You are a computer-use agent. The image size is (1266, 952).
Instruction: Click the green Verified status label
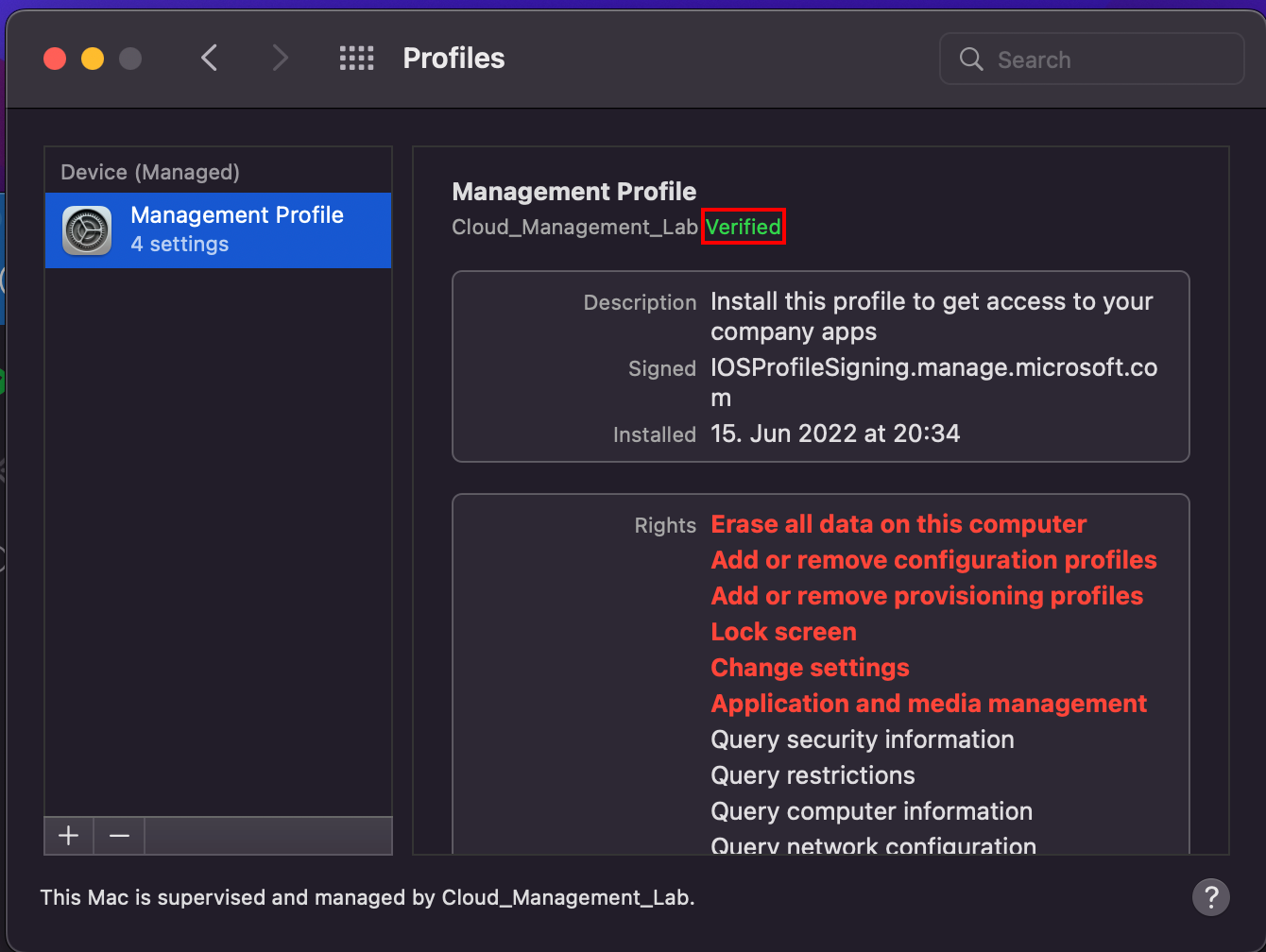point(743,228)
